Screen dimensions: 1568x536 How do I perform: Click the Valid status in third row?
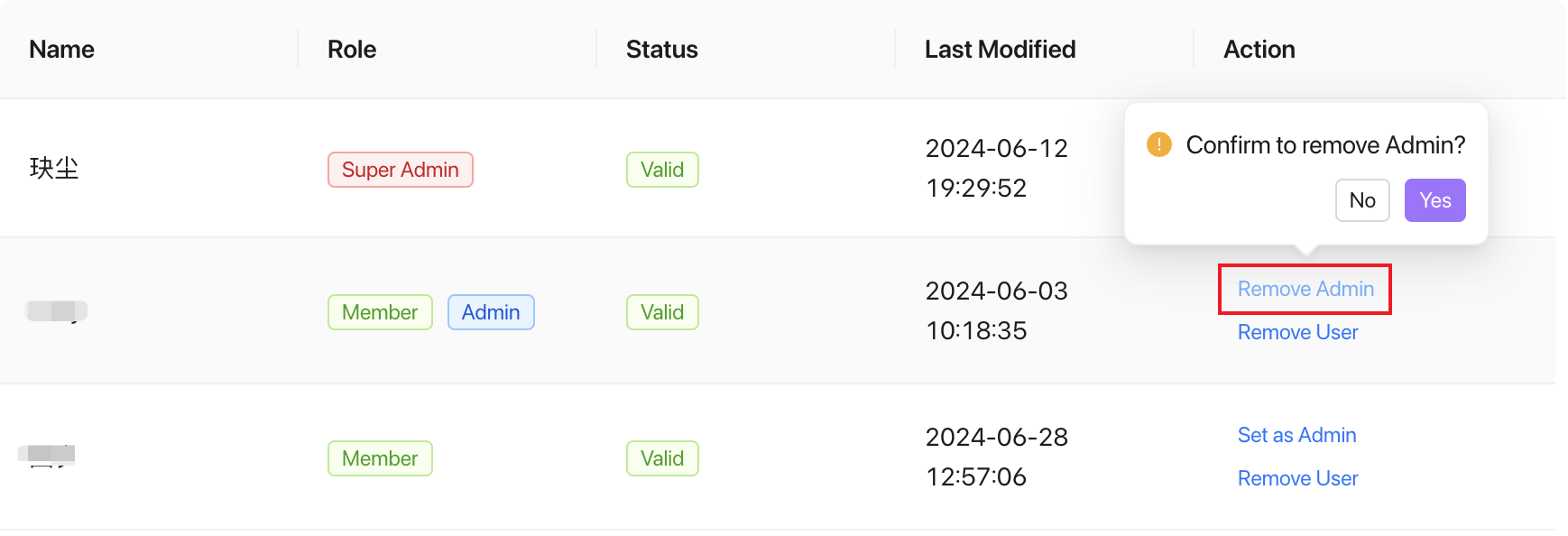coord(662,458)
